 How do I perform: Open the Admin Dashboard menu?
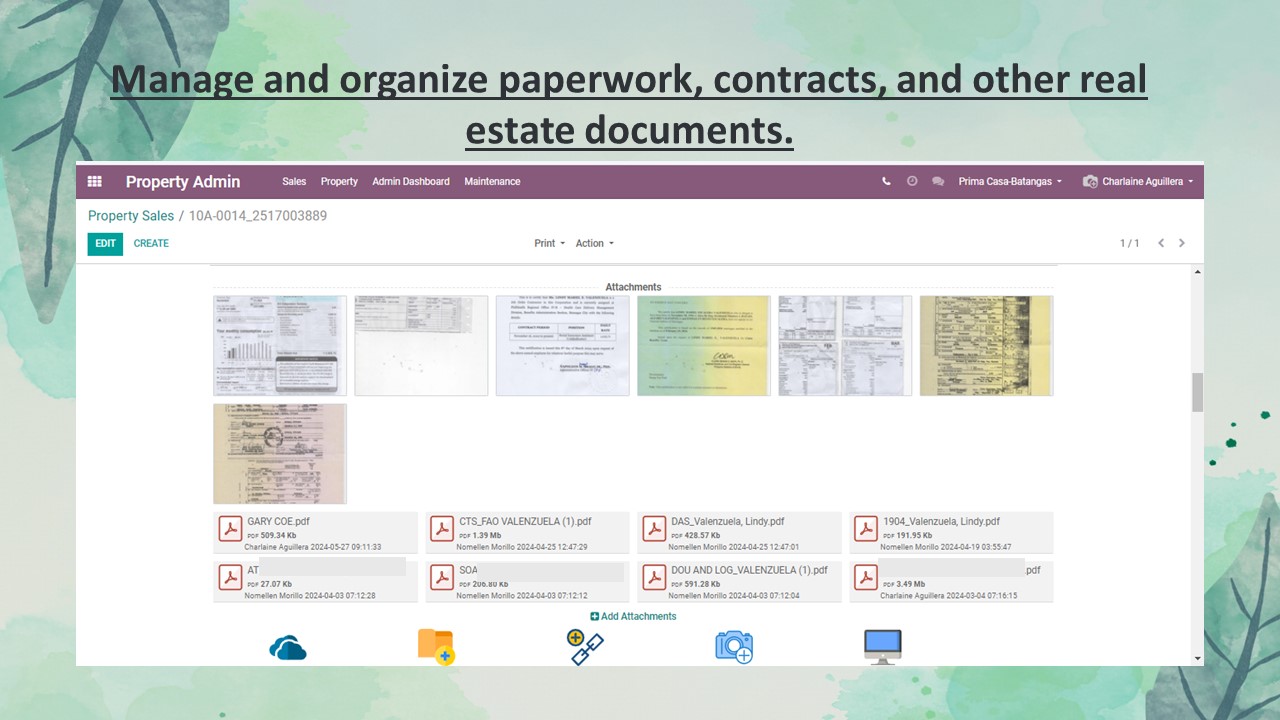tap(411, 182)
